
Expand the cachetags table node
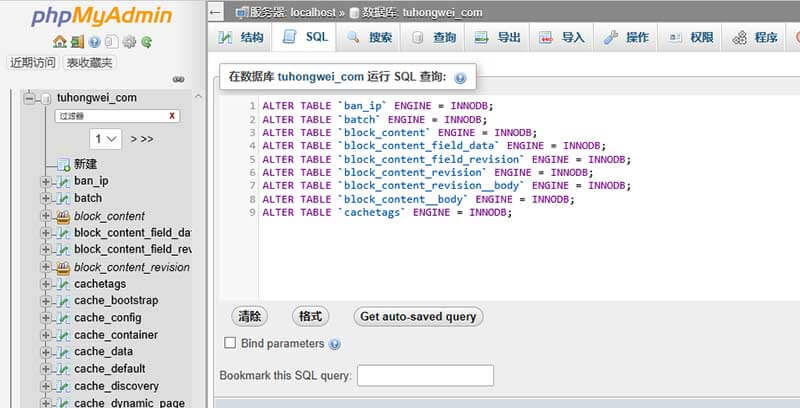[x=46, y=284]
